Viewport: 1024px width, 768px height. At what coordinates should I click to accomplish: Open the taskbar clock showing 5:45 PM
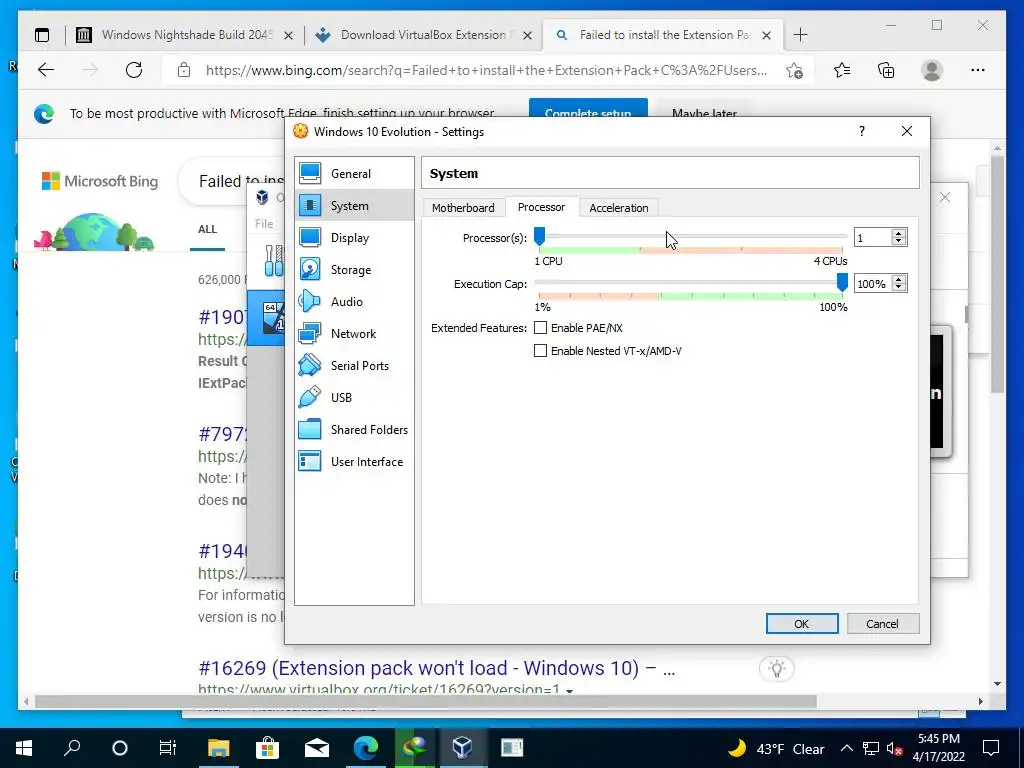pos(938,748)
